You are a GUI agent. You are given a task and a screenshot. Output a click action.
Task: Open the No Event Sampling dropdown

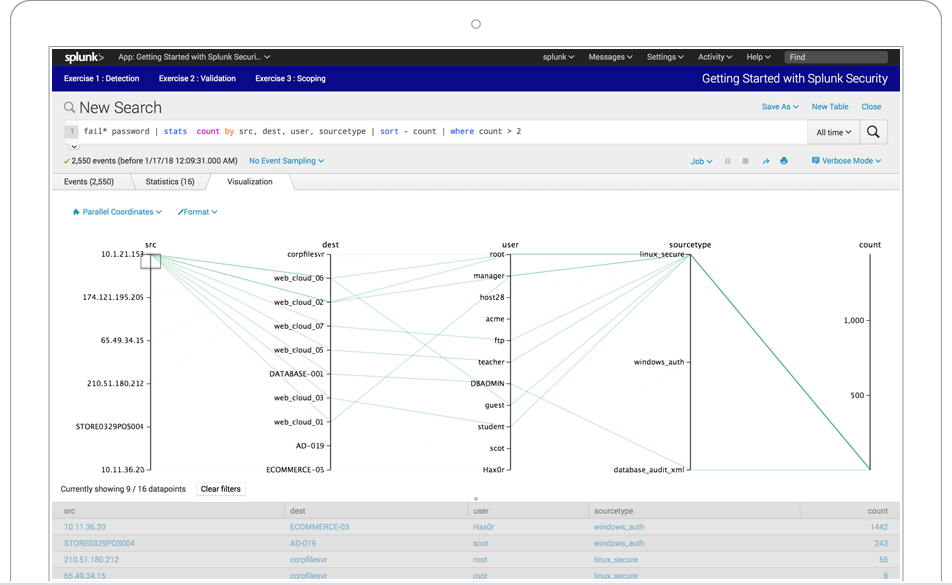(287, 161)
